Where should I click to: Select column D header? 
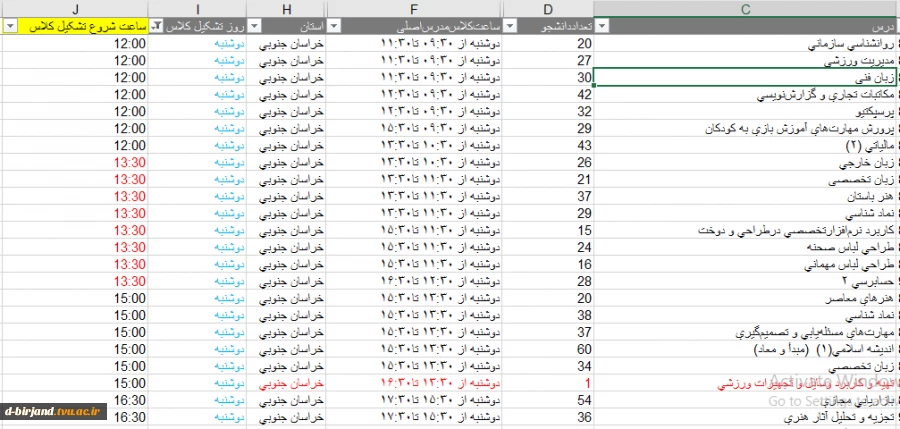pos(548,9)
